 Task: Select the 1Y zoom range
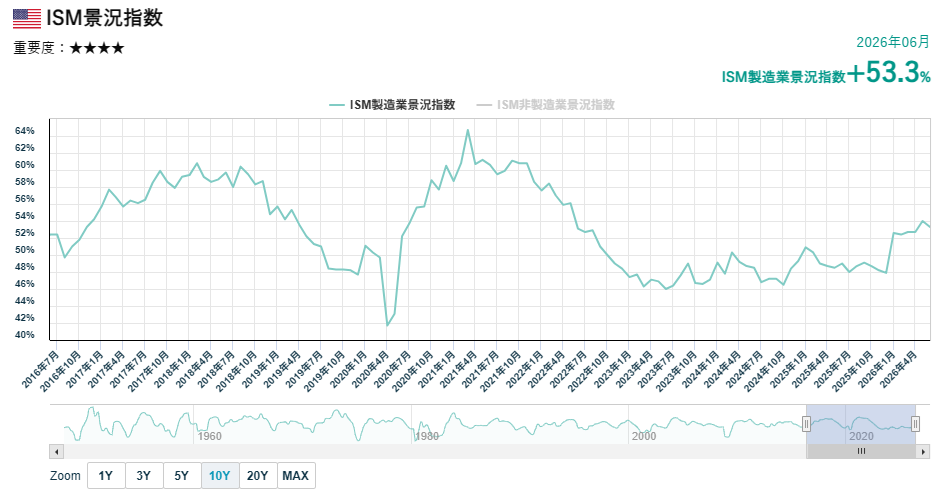[x=106, y=476]
